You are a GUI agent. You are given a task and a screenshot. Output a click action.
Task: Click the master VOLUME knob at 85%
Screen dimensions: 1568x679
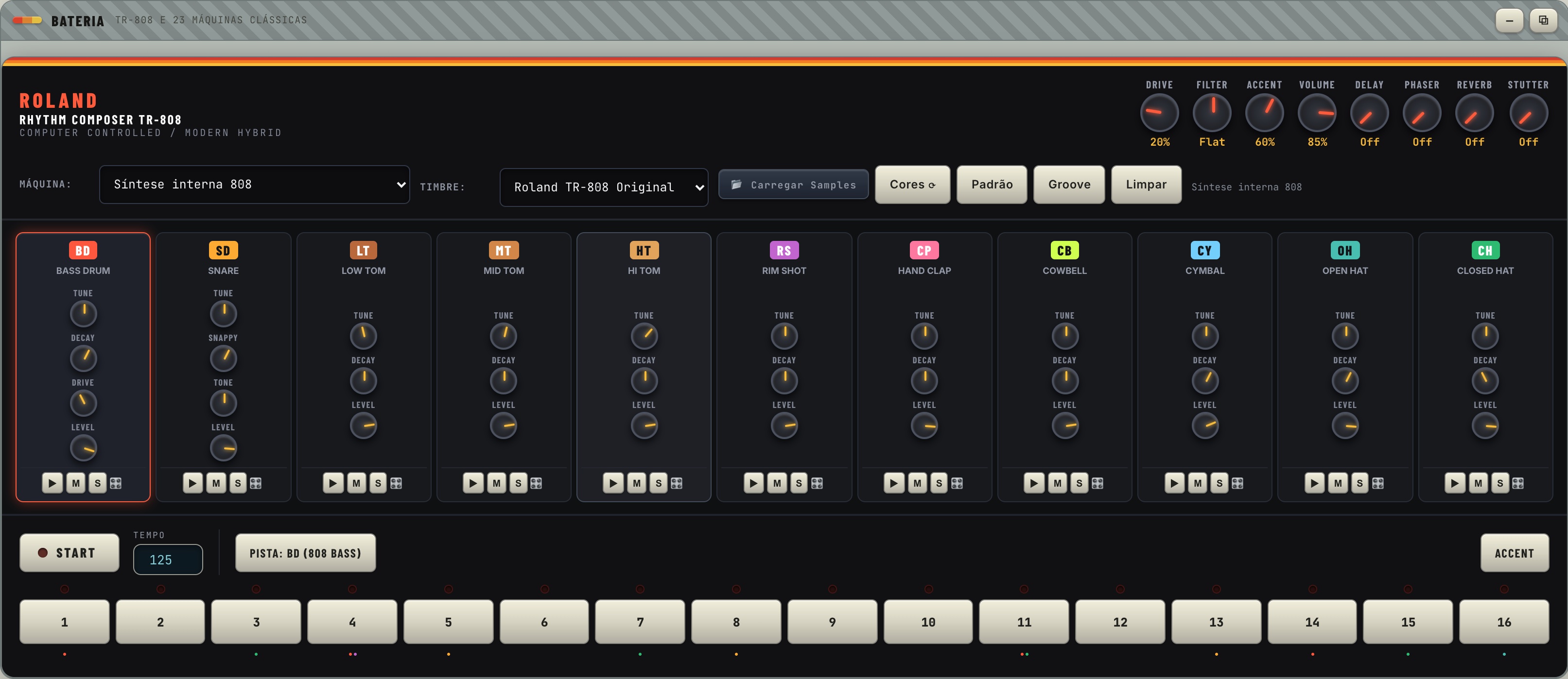click(1317, 113)
